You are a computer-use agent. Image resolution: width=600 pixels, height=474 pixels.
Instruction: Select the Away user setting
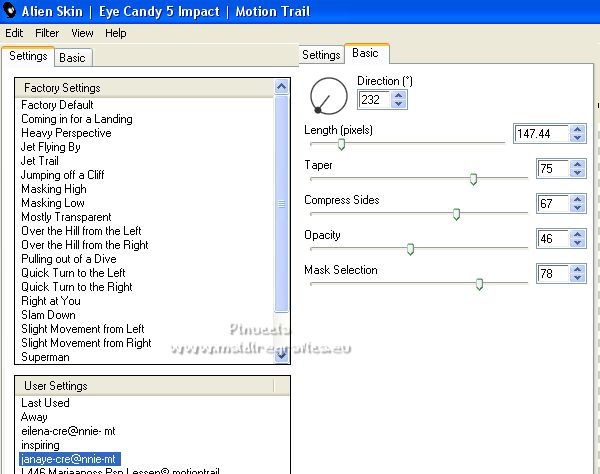(x=34, y=417)
